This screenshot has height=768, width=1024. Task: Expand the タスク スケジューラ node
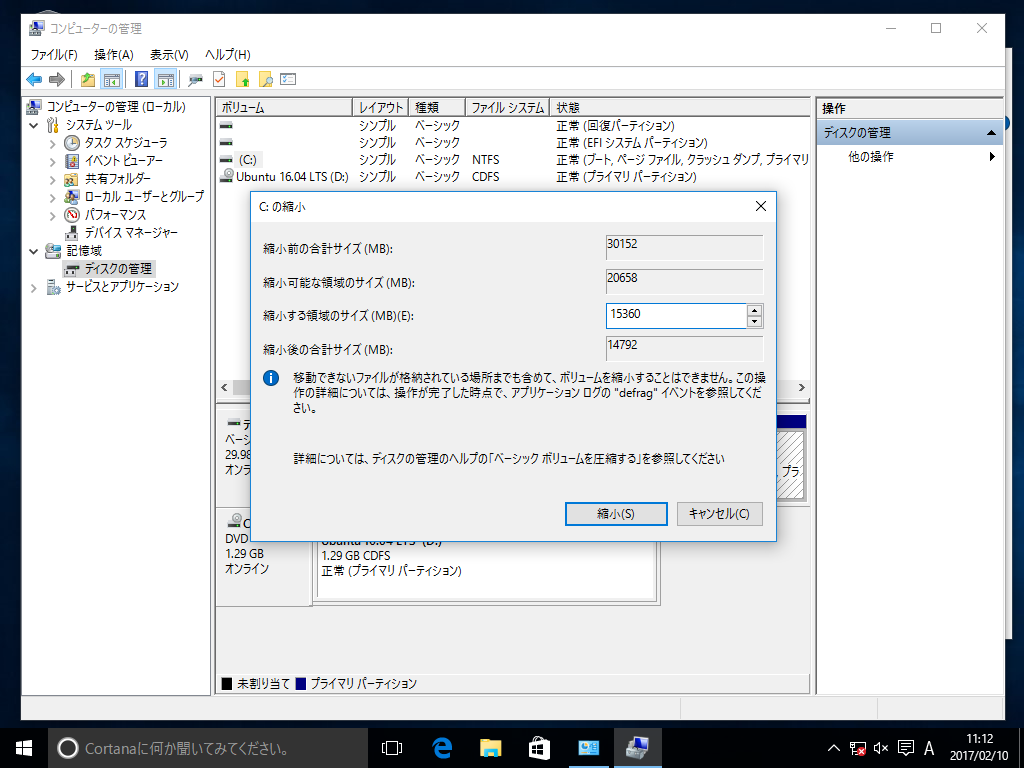click(53, 143)
